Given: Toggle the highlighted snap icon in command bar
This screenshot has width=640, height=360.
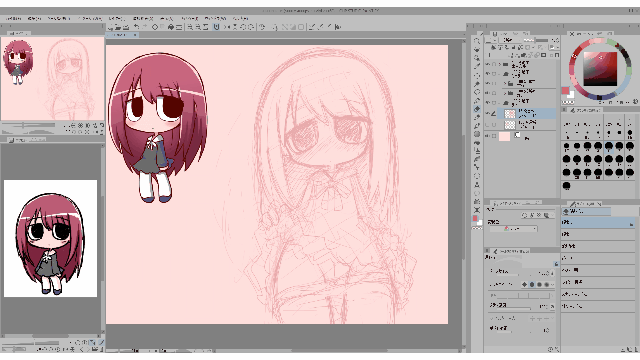Looking at the screenshot, I should pos(216,27).
